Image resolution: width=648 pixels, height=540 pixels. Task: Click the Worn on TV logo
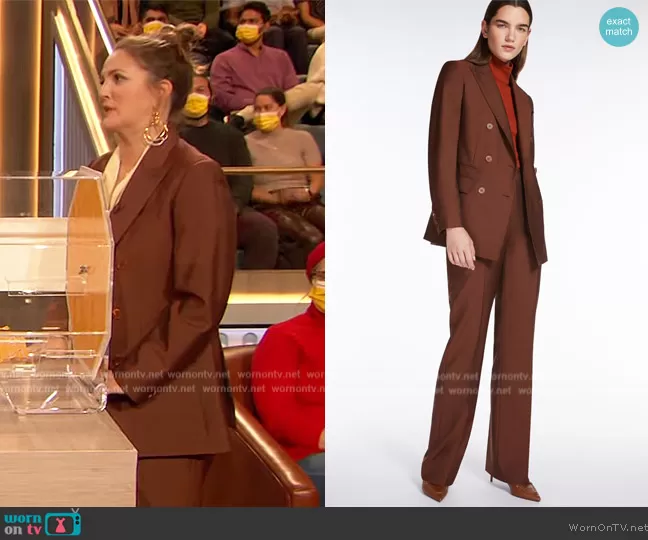click(x=42, y=523)
